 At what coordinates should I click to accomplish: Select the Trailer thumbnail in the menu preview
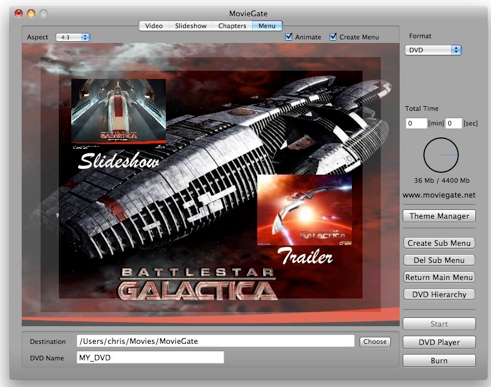(305, 210)
